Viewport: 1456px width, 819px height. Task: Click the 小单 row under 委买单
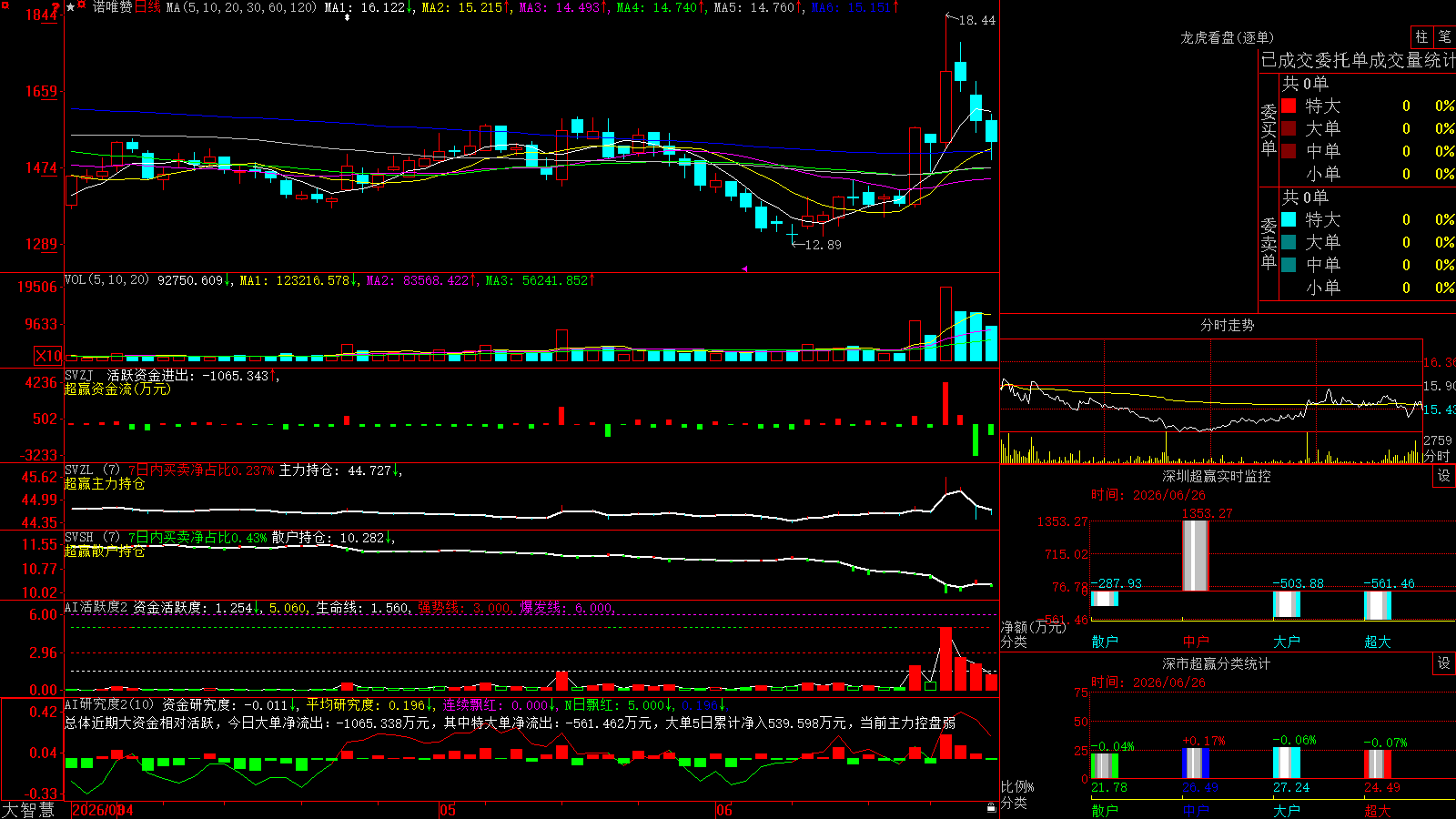[x=1369, y=173]
